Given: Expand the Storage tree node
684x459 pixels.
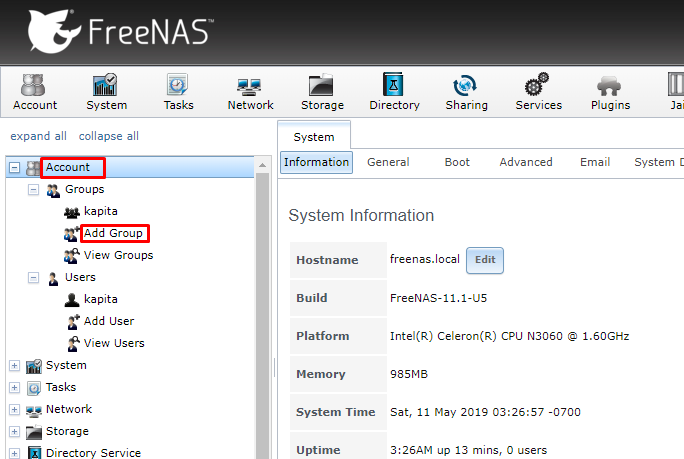Looking at the screenshot, I should pos(14,432).
